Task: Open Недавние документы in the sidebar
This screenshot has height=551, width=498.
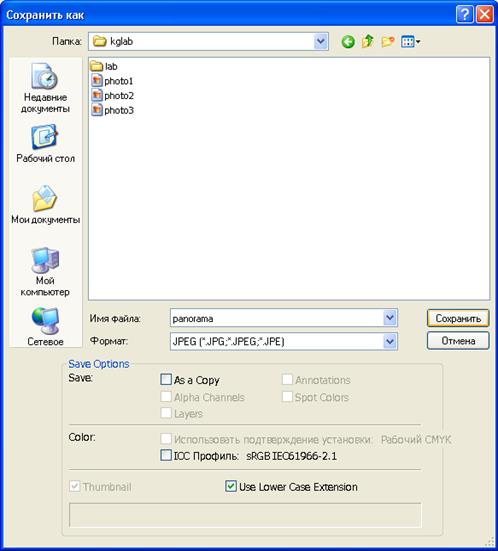Action: click(x=45, y=88)
